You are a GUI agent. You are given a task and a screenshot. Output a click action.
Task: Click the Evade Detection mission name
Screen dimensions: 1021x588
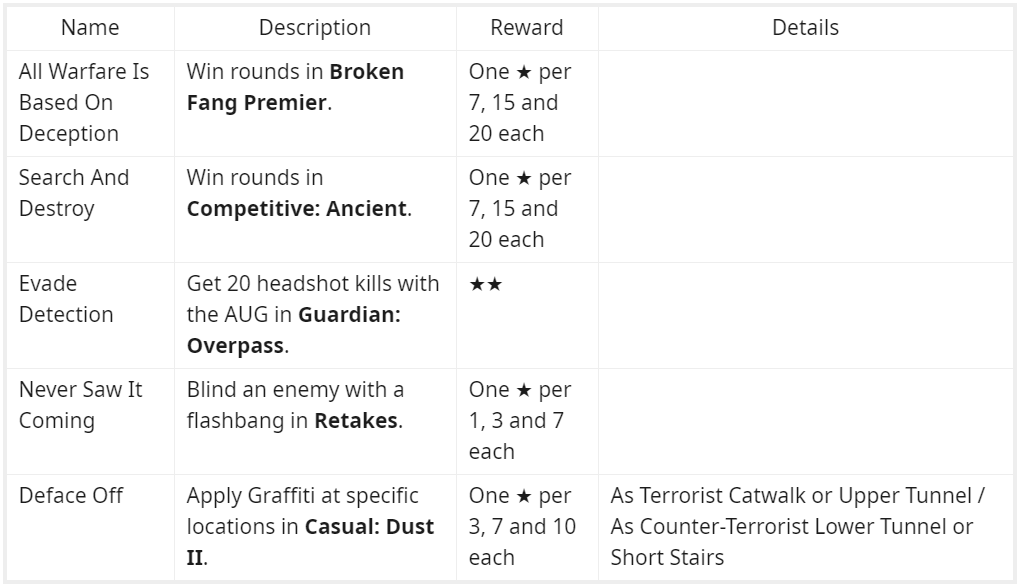(66, 299)
